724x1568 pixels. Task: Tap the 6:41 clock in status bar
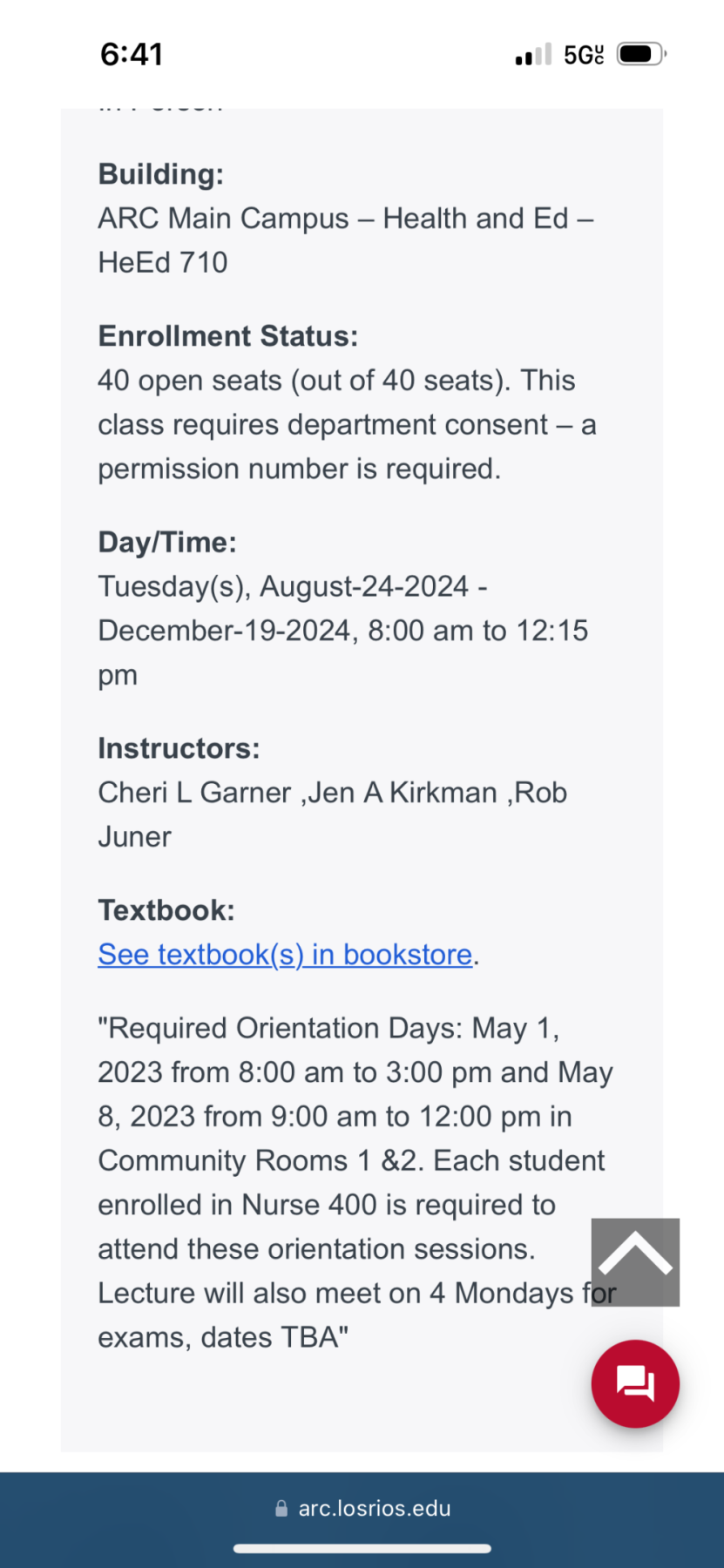[x=132, y=55]
